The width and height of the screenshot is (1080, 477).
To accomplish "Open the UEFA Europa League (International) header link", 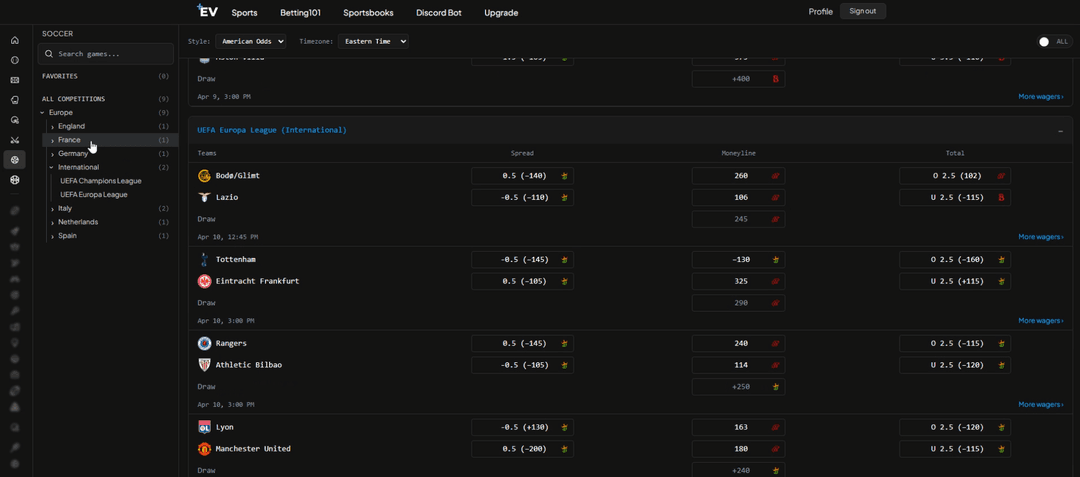I will 272,129.
